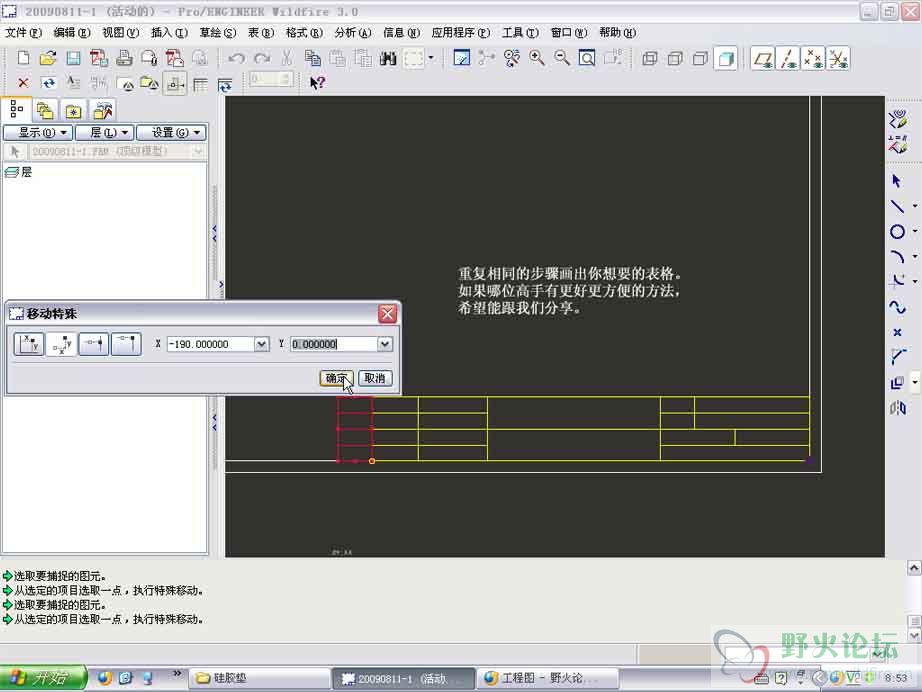Open the 层 dropdown button

tap(105, 132)
